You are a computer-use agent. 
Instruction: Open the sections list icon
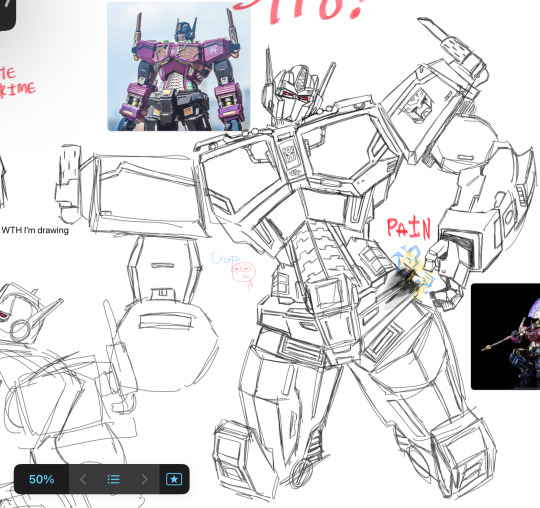[x=114, y=479]
